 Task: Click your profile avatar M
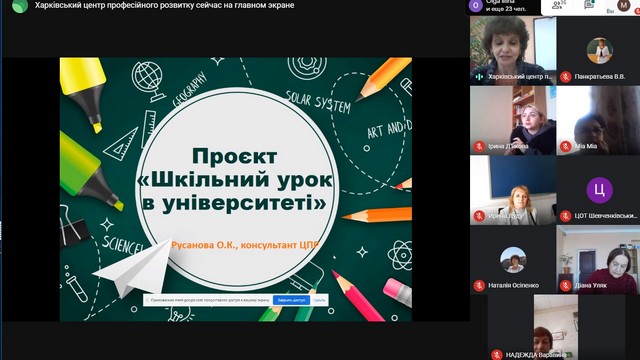coord(623,5)
